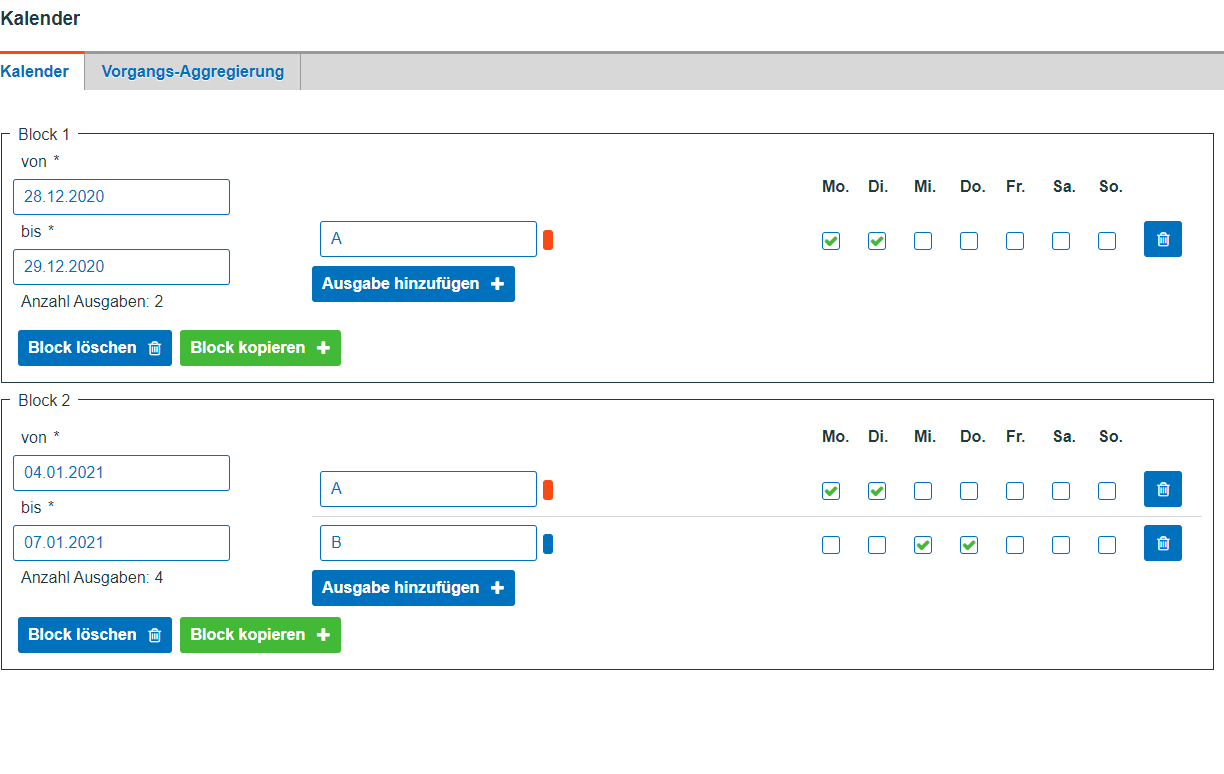The width and height of the screenshot is (1224, 774).
Task: Click trash icon for Block 2 row A
Action: coord(1163,489)
